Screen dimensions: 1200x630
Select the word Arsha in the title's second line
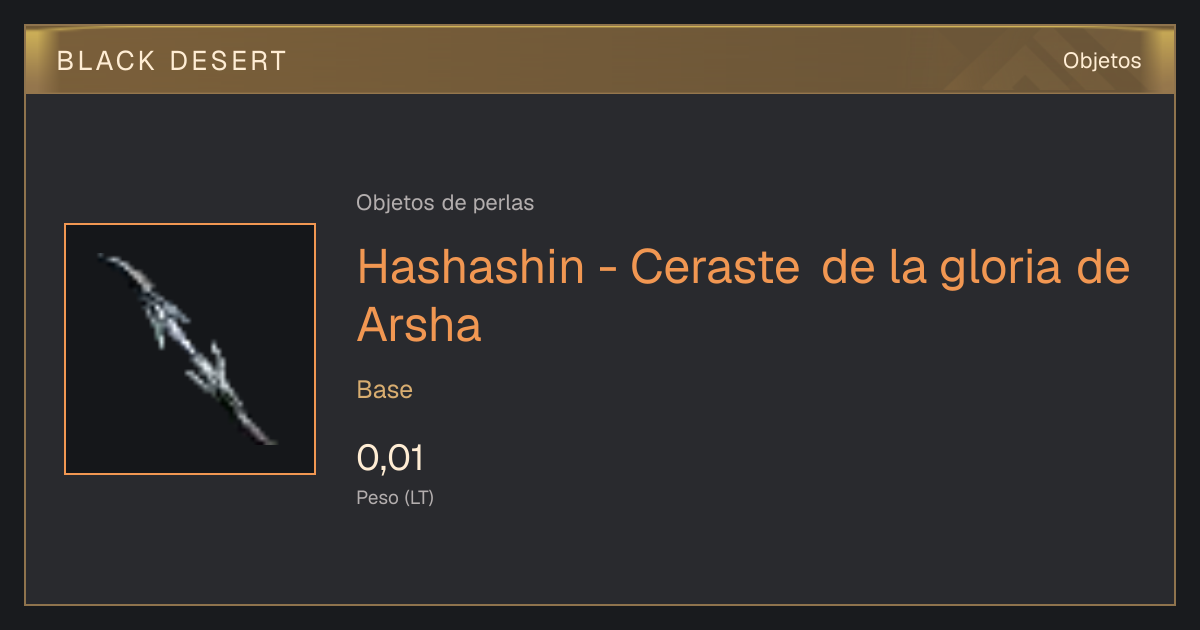click(x=419, y=326)
